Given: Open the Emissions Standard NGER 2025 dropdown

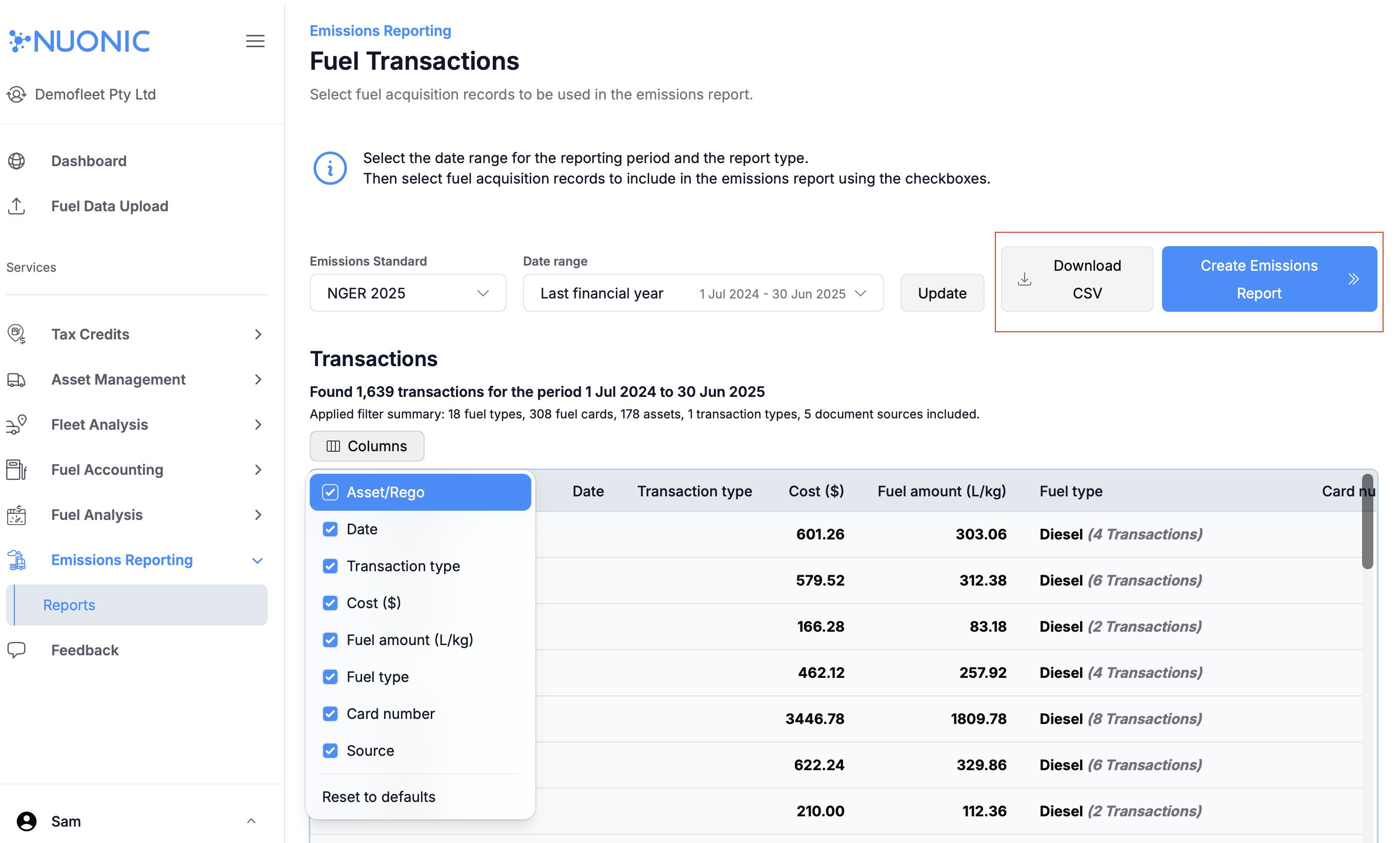Looking at the screenshot, I should (407, 293).
